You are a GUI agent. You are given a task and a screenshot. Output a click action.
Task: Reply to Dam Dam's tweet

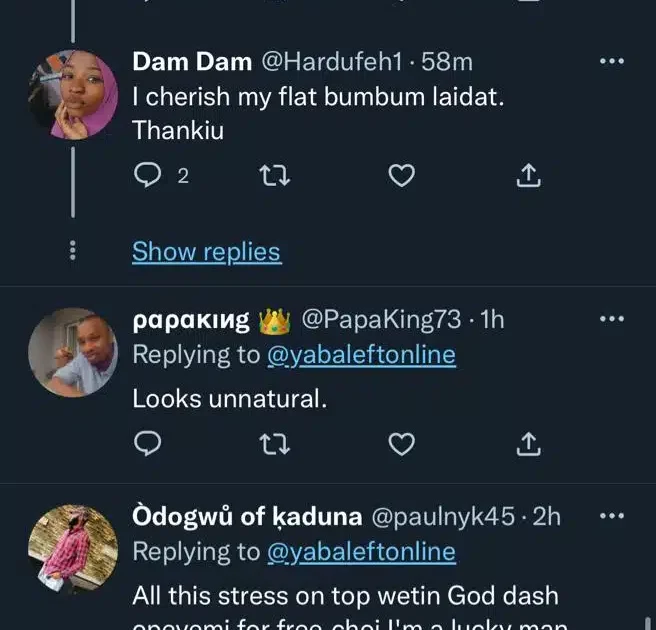pos(148,176)
